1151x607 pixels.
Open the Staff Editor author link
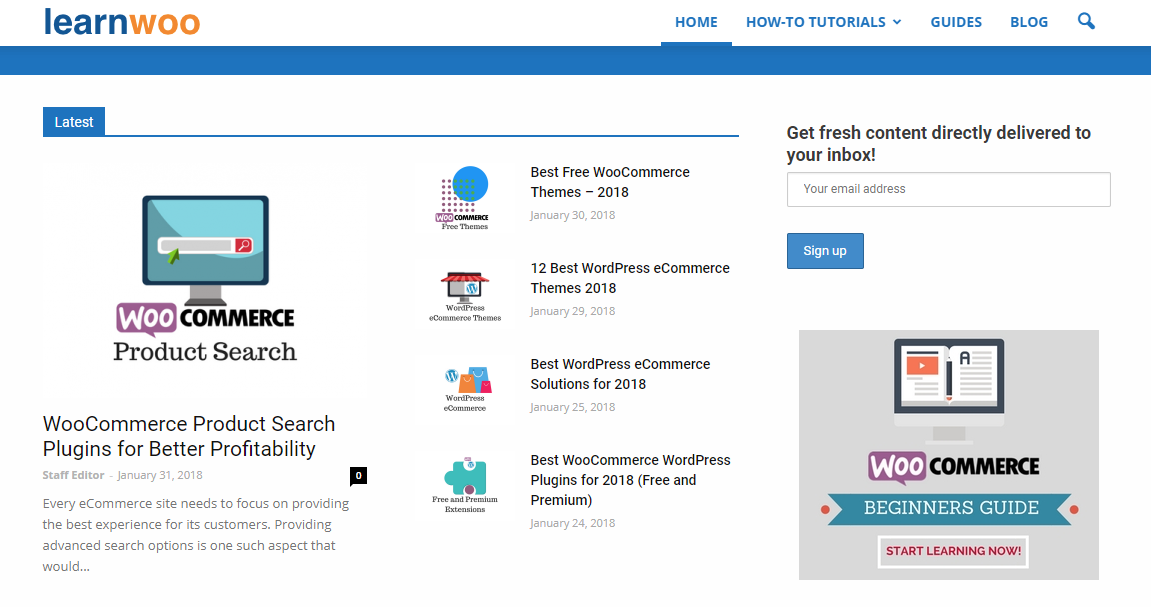[73, 475]
